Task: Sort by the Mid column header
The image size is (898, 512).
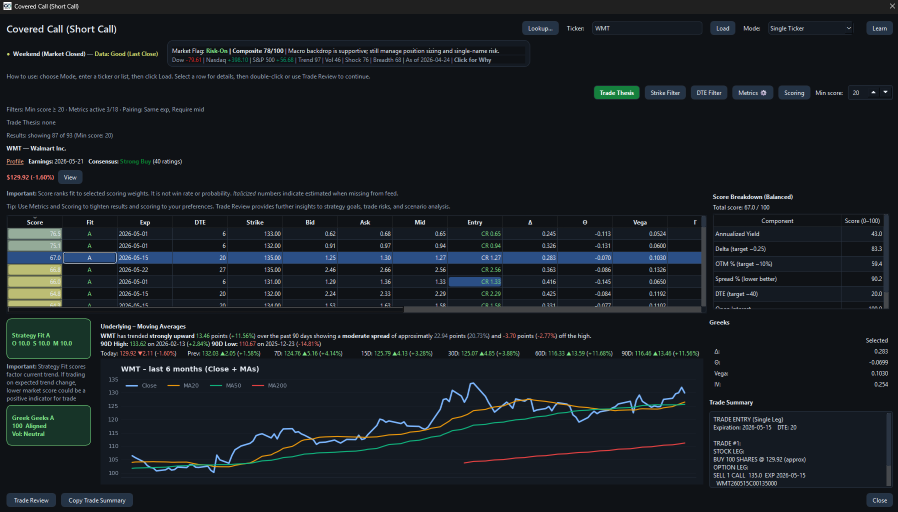Action: 420,222
